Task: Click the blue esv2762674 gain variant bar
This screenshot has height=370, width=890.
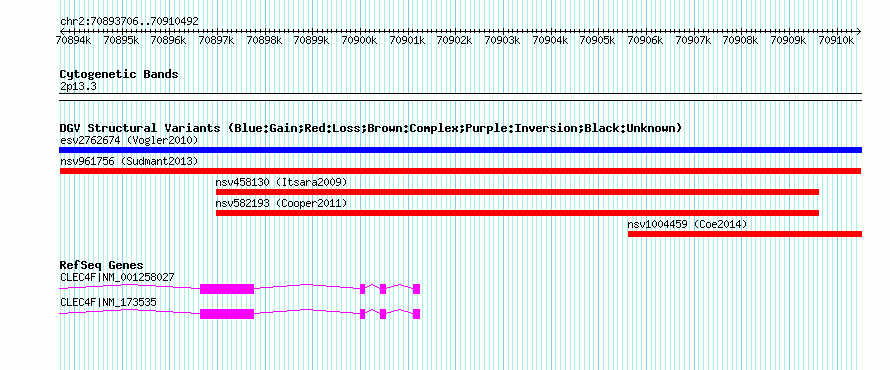Action: (460, 150)
